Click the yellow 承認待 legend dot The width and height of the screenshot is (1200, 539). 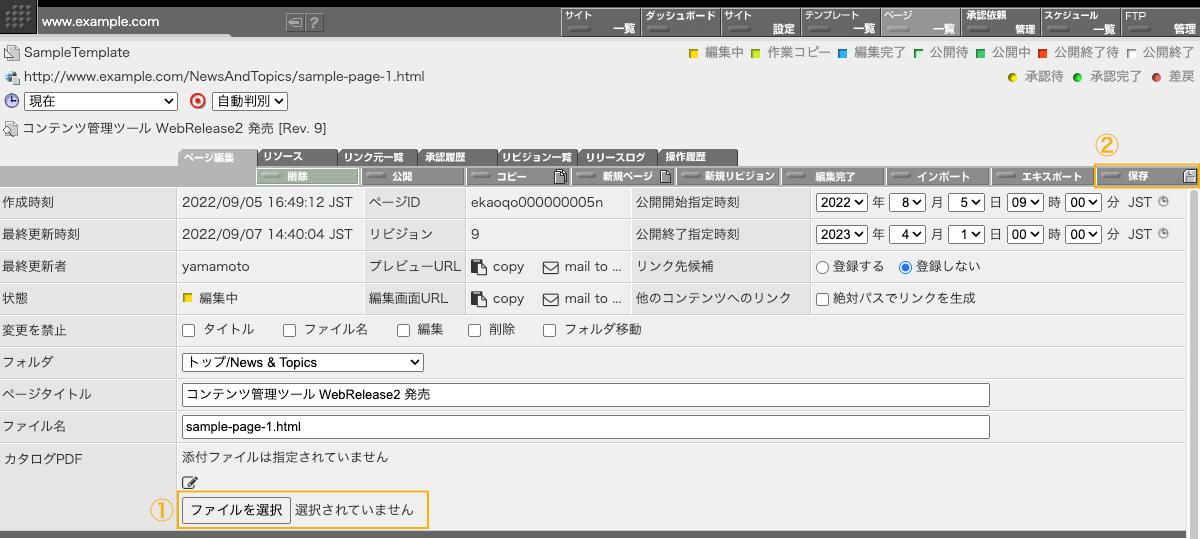(1012, 77)
